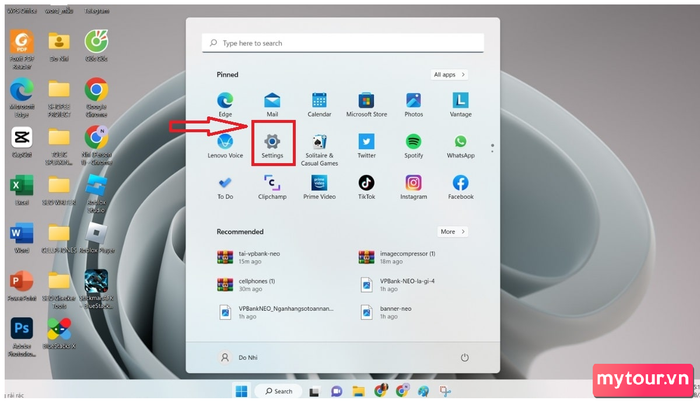Open the Snipping Tool on the taskbar
This screenshot has height=405, width=700.
(445, 391)
